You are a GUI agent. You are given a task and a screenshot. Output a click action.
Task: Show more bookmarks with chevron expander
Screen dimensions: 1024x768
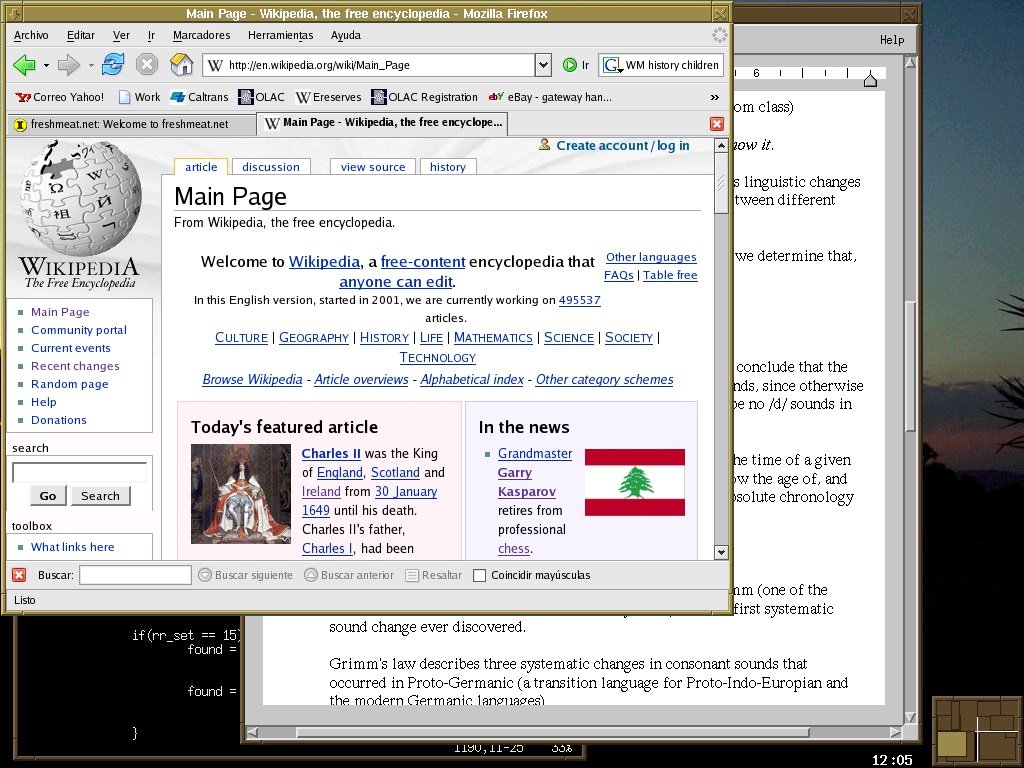(714, 97)
